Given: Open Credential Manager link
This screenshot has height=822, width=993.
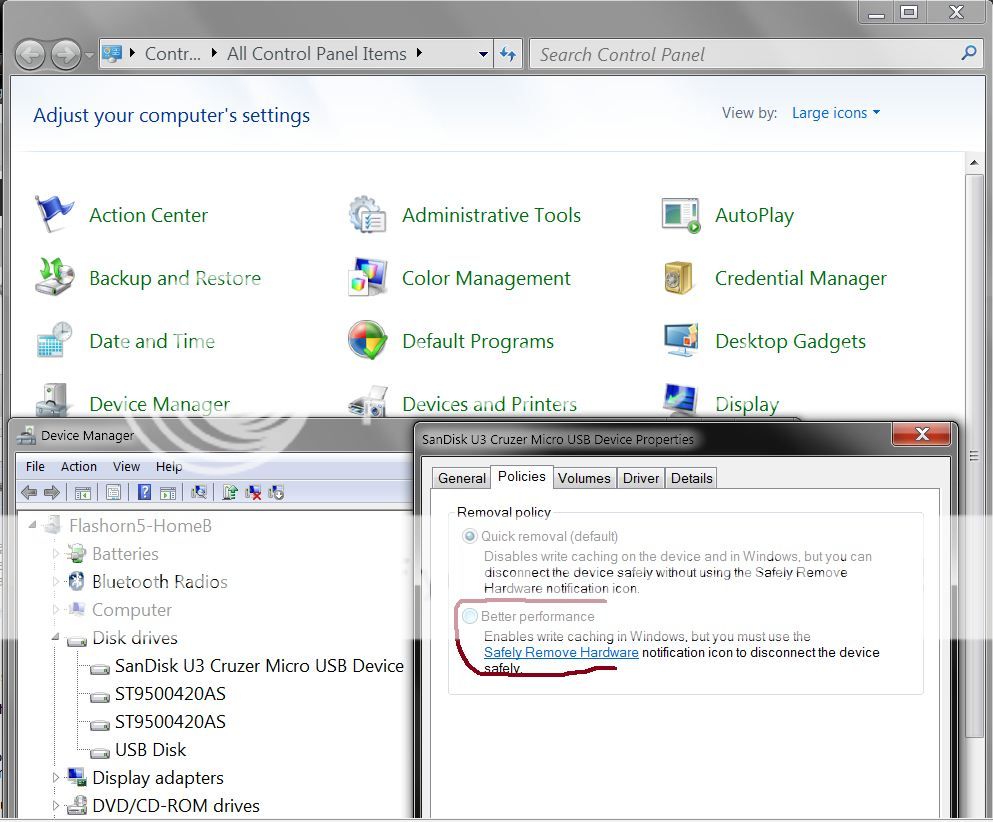Looking at the screenshot, I should pos(800,279).
